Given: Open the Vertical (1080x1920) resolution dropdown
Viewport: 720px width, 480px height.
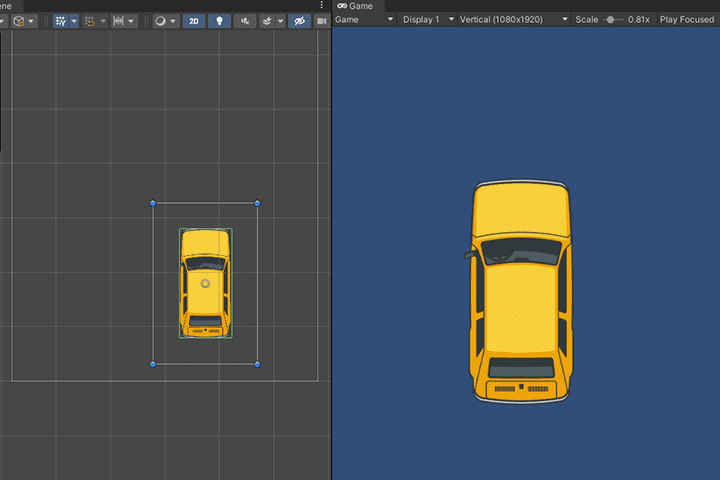Looking at the screenshot, I should coord(514,20).
